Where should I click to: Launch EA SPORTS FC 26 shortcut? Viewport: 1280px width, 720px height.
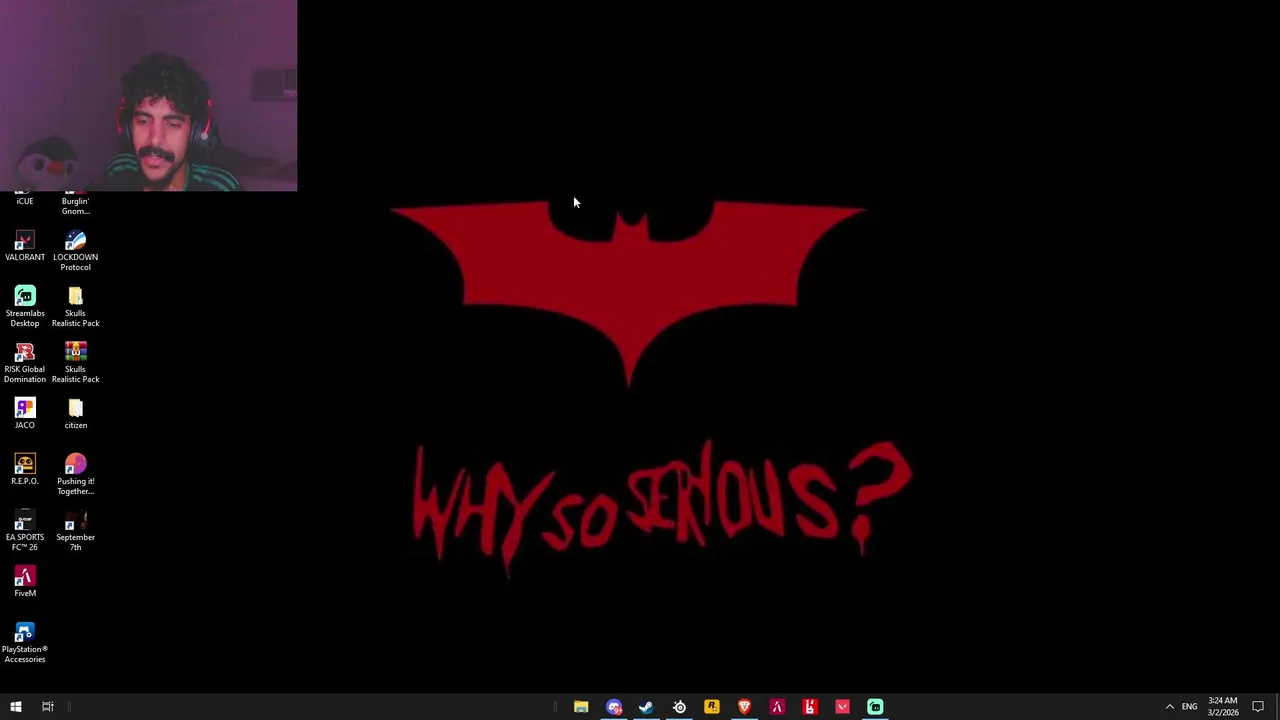[25, 530]
